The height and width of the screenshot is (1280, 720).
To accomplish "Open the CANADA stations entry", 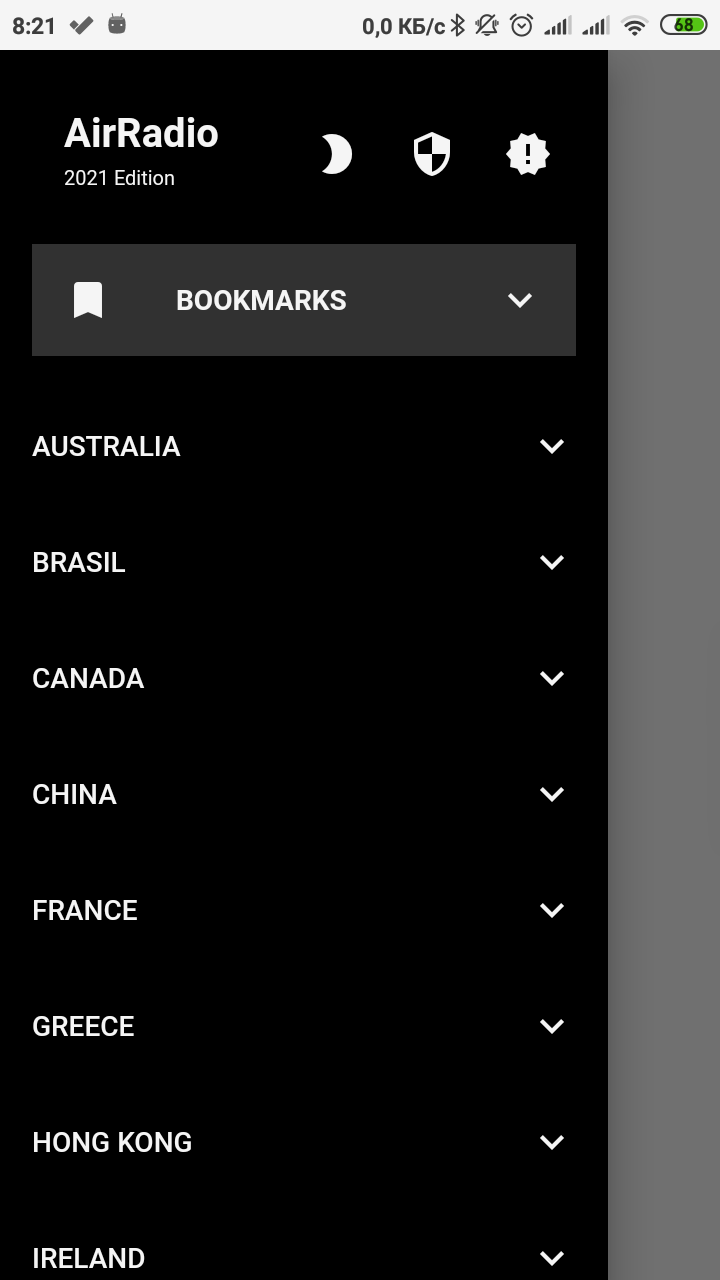I will (88, 678).
